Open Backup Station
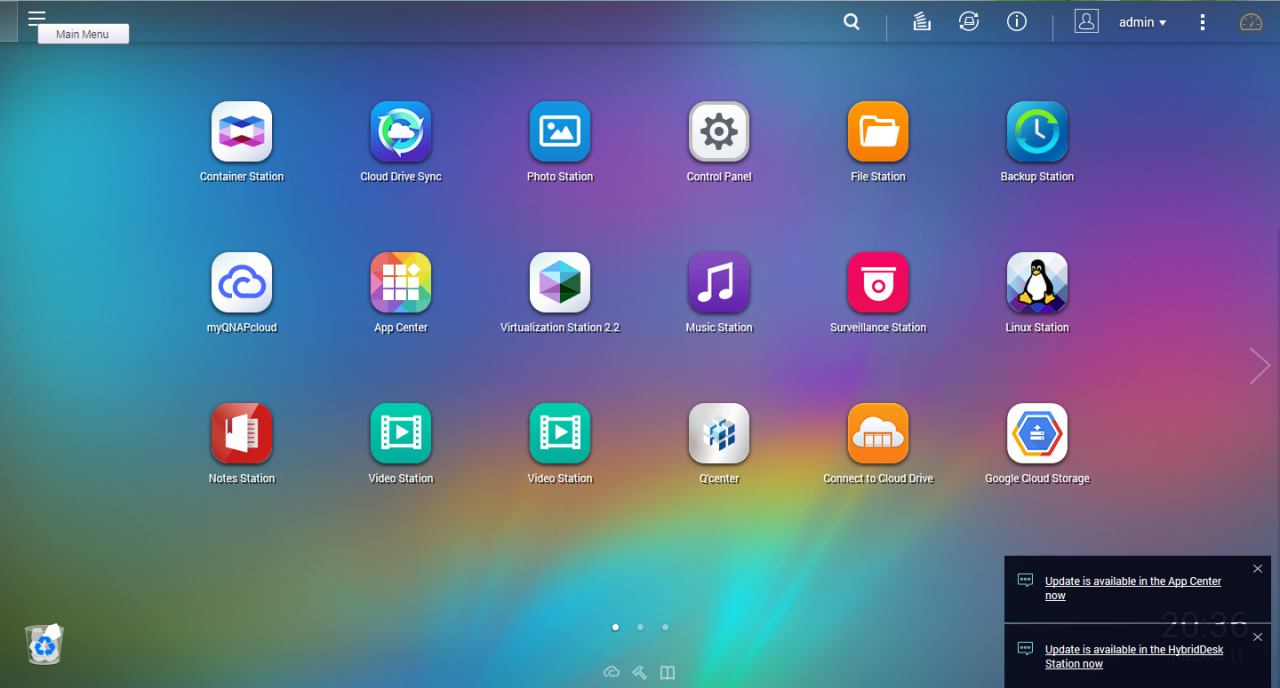The height and width of the screenshot is (688, 1280). coord(1037,132)
